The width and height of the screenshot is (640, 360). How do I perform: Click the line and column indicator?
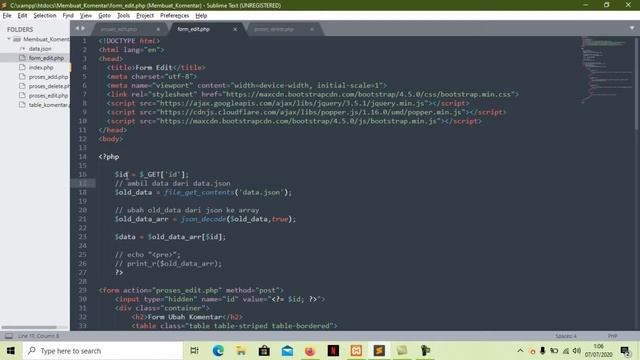click(x=38, y=336)
